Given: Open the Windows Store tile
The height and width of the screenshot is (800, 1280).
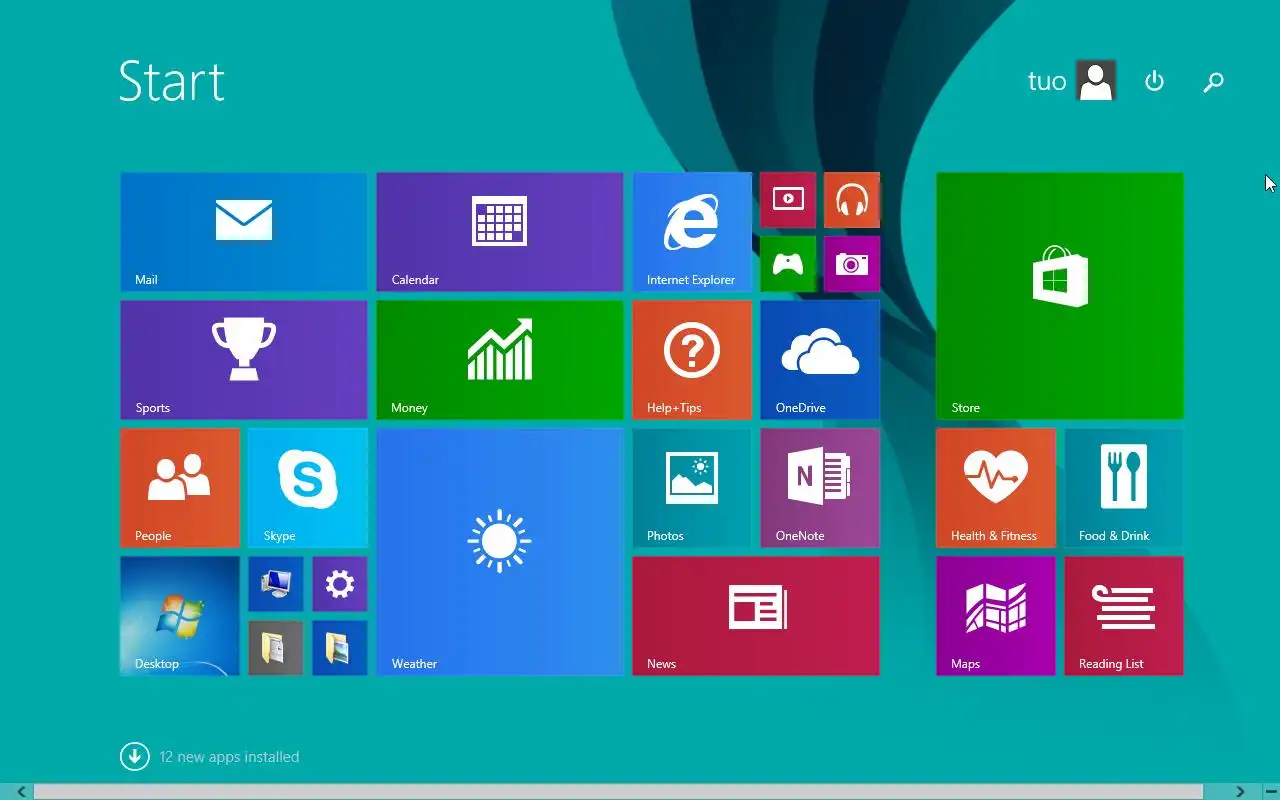Looking at the screenshot, I should (x=1060, y=296).
